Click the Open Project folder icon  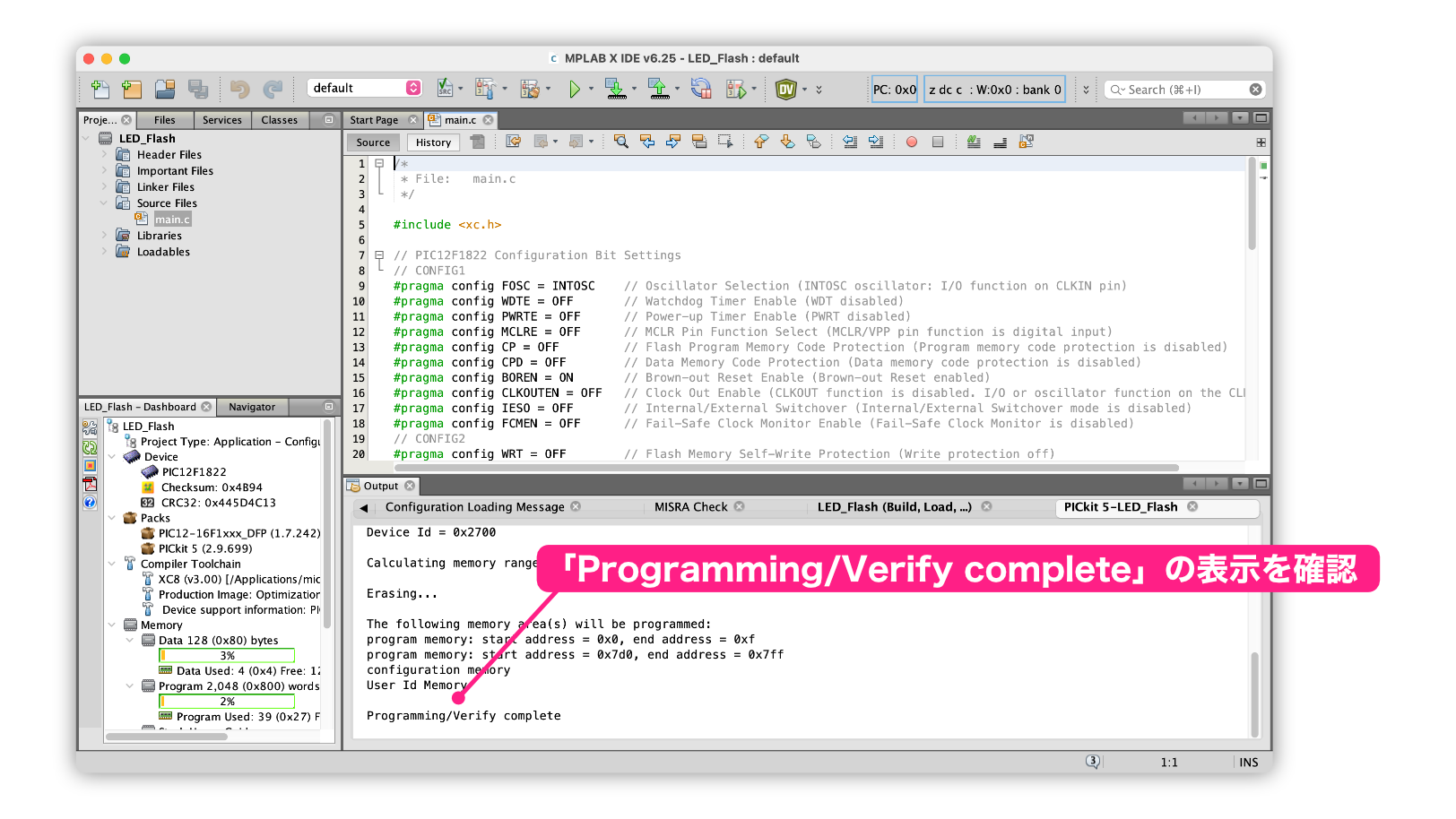[x=165, y=89]
